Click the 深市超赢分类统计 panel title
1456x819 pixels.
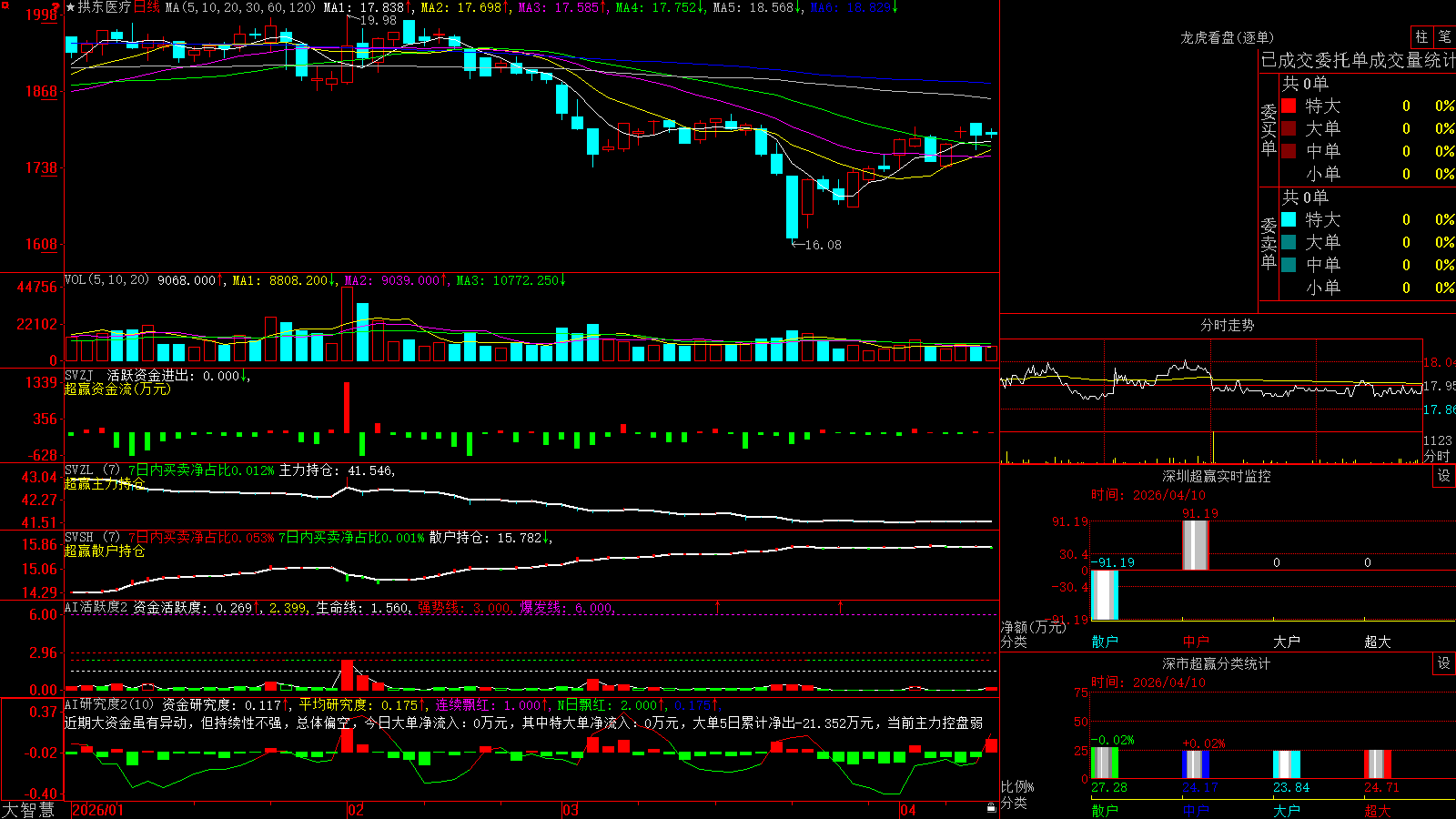point(1217,663)
